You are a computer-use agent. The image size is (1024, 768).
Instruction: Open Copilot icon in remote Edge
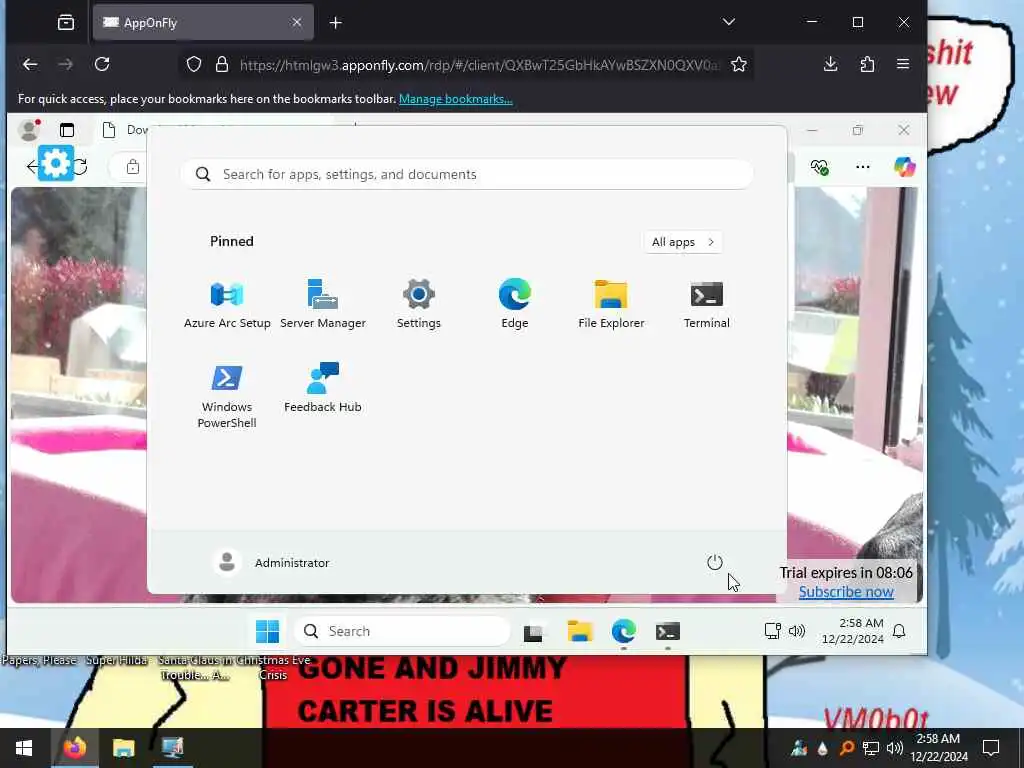pyautogui.click(x=904, y=167)
